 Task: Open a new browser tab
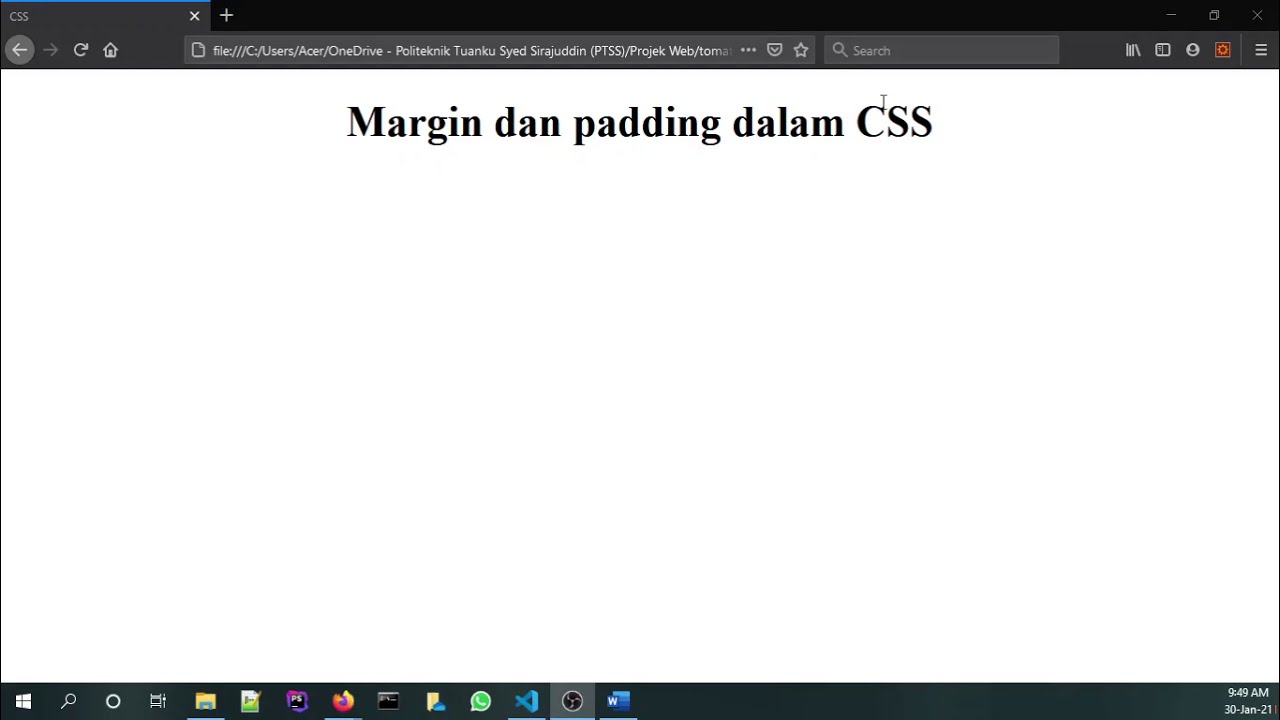pos(226,16)
